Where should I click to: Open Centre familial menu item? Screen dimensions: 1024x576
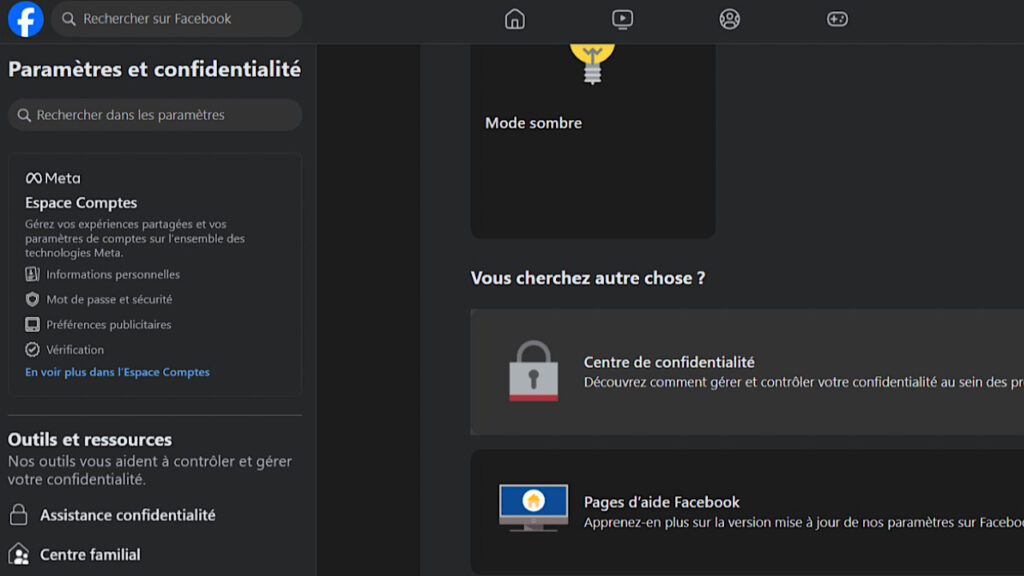(x=90, y=554)
